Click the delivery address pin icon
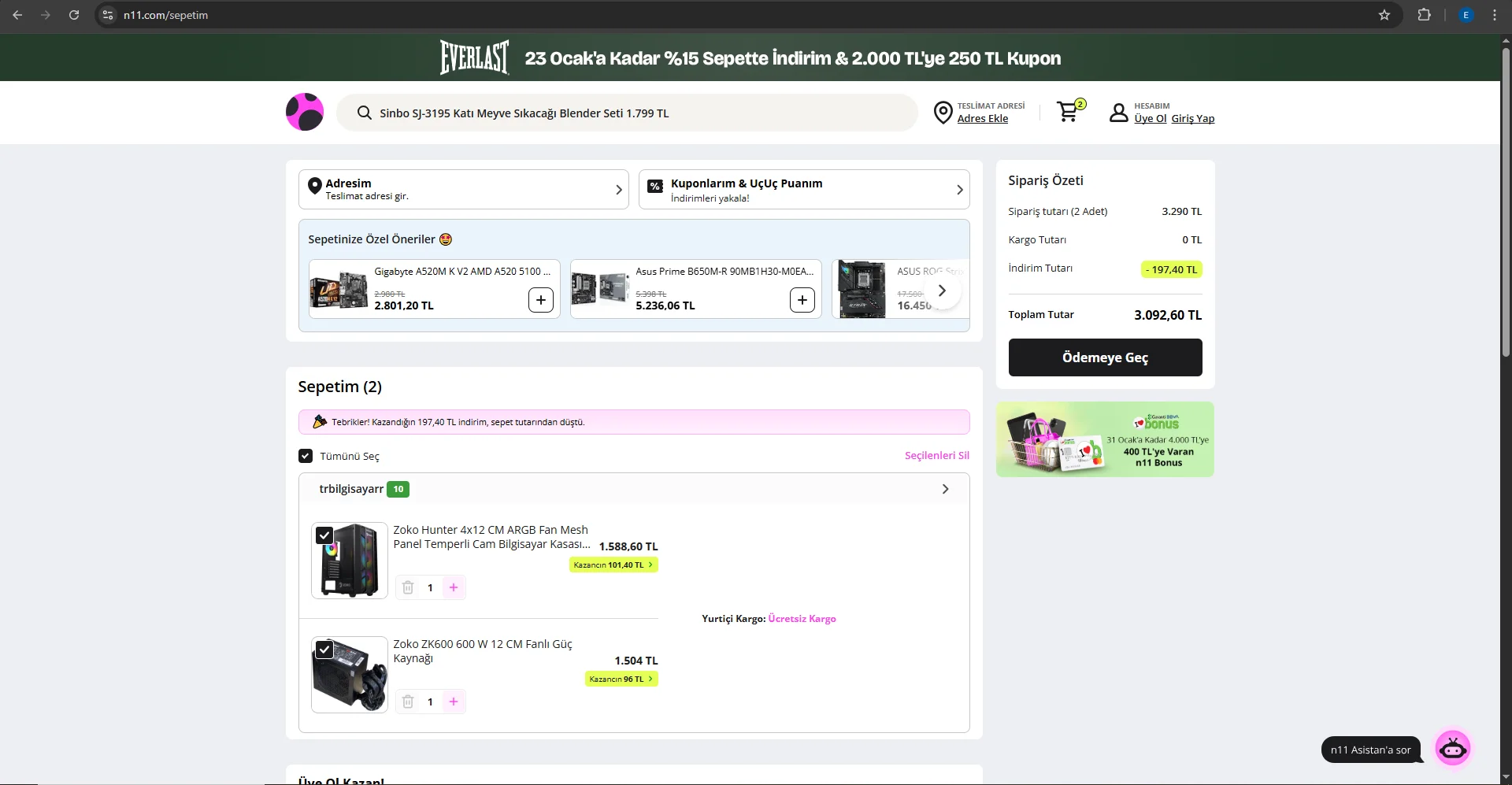The image size is (1512, 785). [943, 113]
